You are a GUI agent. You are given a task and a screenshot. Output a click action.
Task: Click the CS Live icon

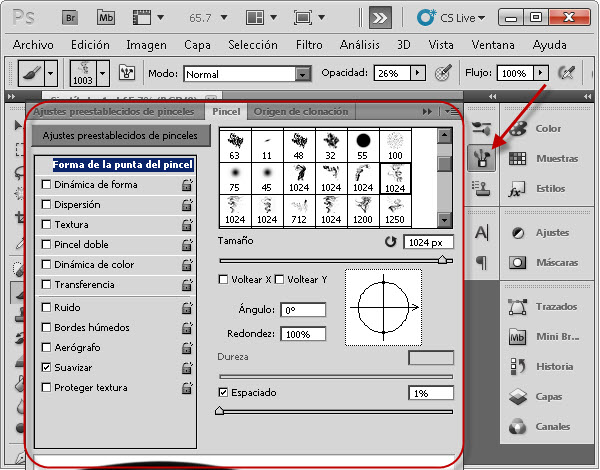(426, 17)
